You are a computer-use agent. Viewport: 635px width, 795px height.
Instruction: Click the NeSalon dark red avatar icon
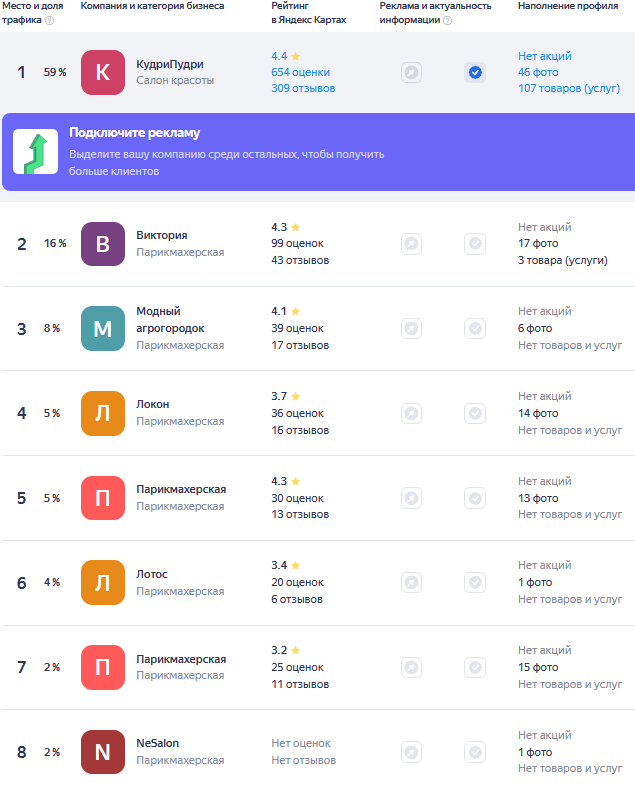tap(103, 752)
